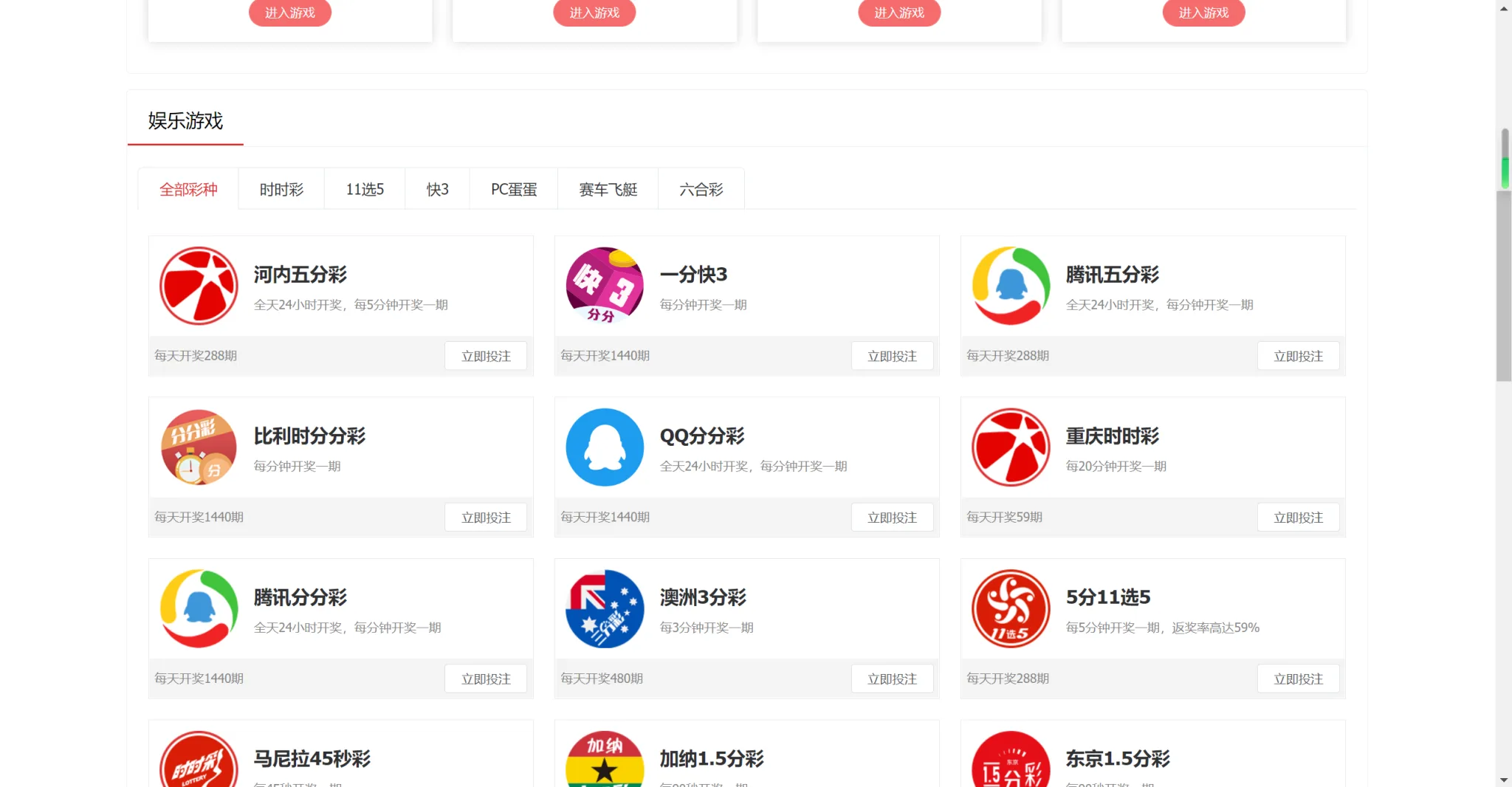
Task: Switch to the 六合彩 tab
Action: [x=701, y=189]
